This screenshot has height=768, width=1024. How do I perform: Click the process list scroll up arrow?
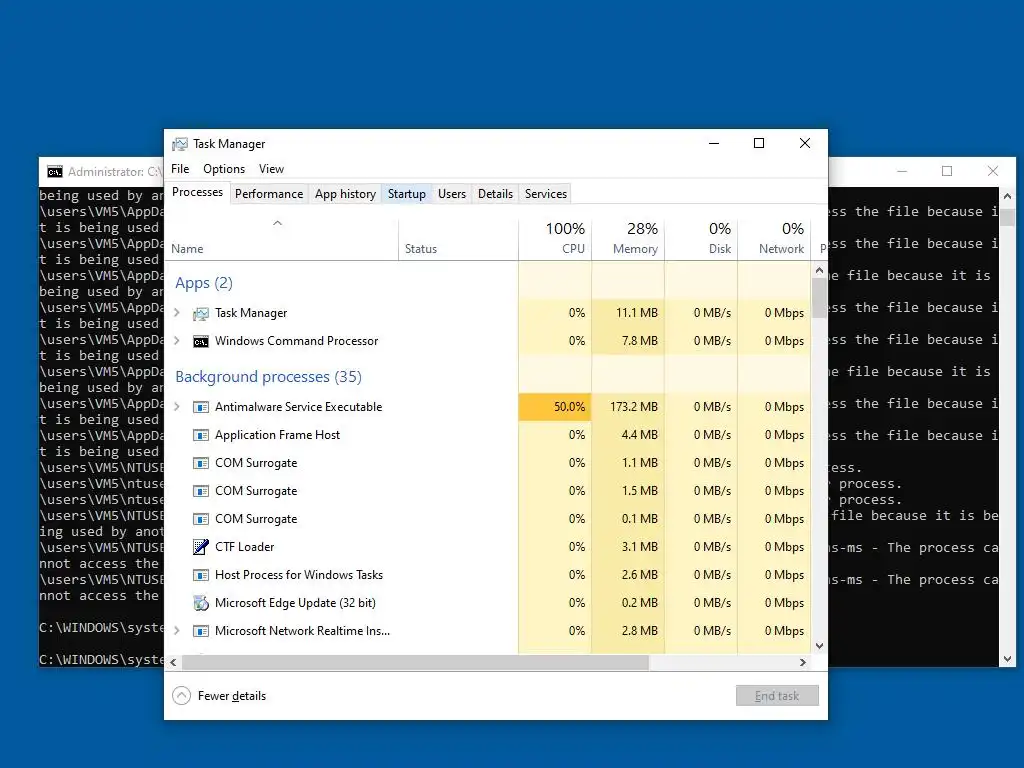pyautogui.click(x=820, y=270)
